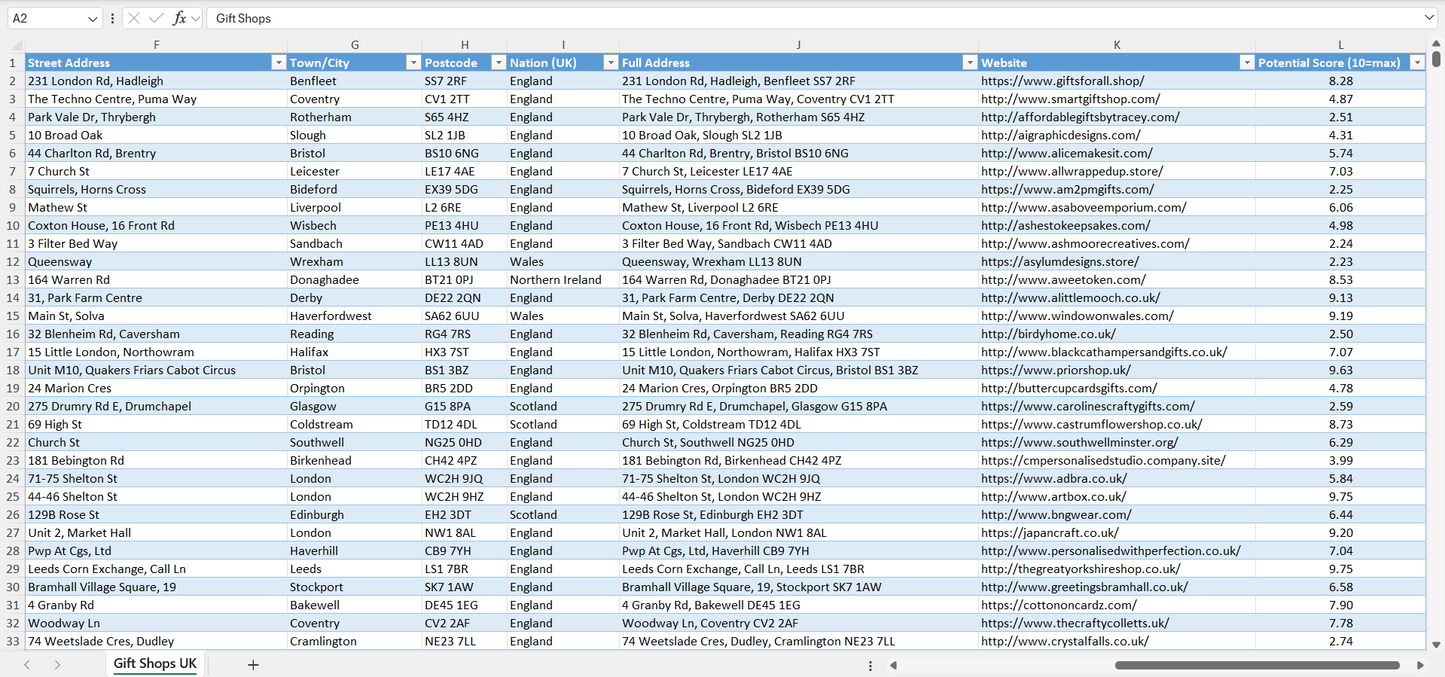Open the Potential Score filter dropdown
The width and height of the screenshot is (1445, 677).
(1416, 63)
